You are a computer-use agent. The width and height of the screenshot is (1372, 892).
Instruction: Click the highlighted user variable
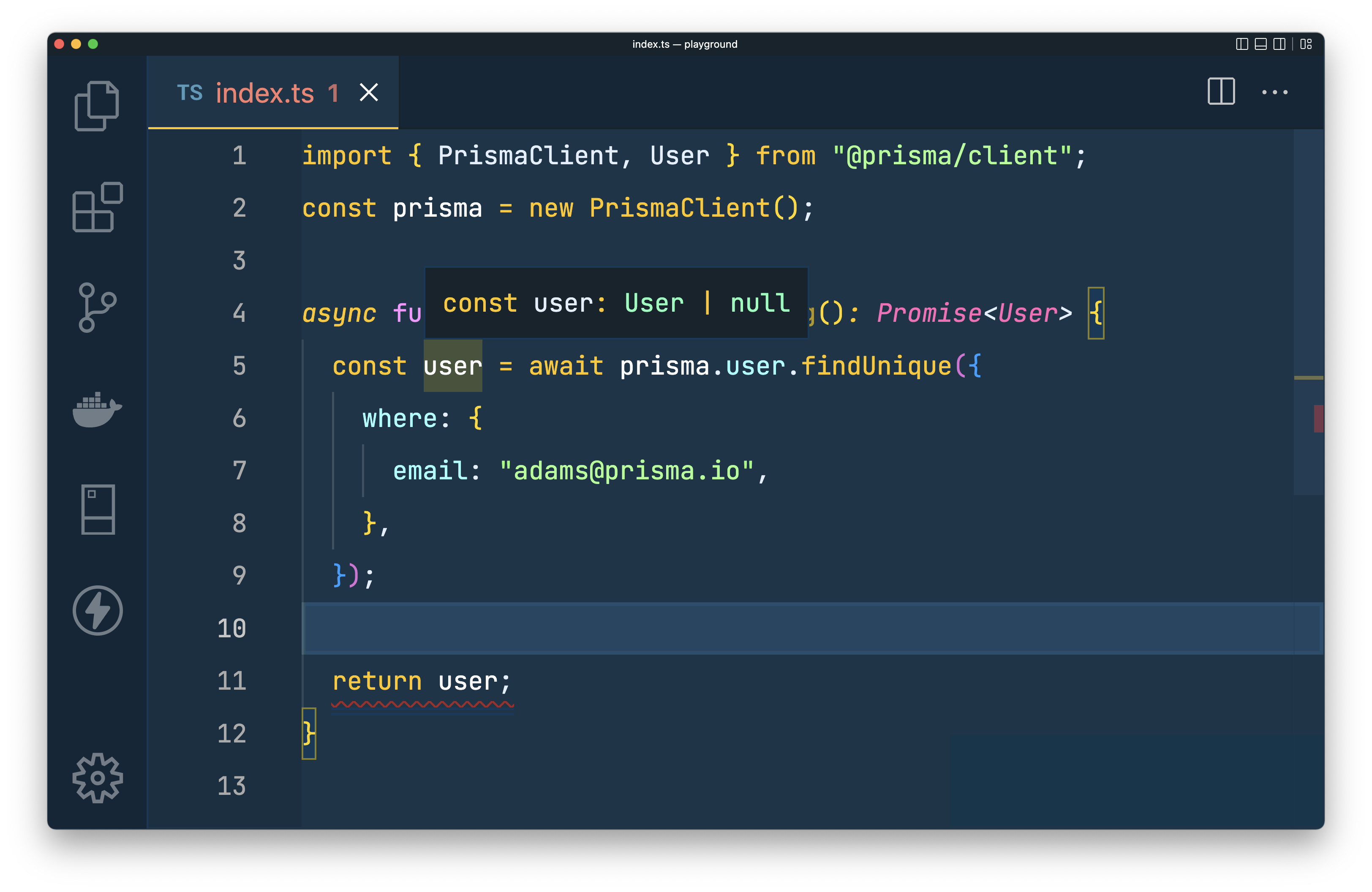pyautogui.click(x=452, y=367)
